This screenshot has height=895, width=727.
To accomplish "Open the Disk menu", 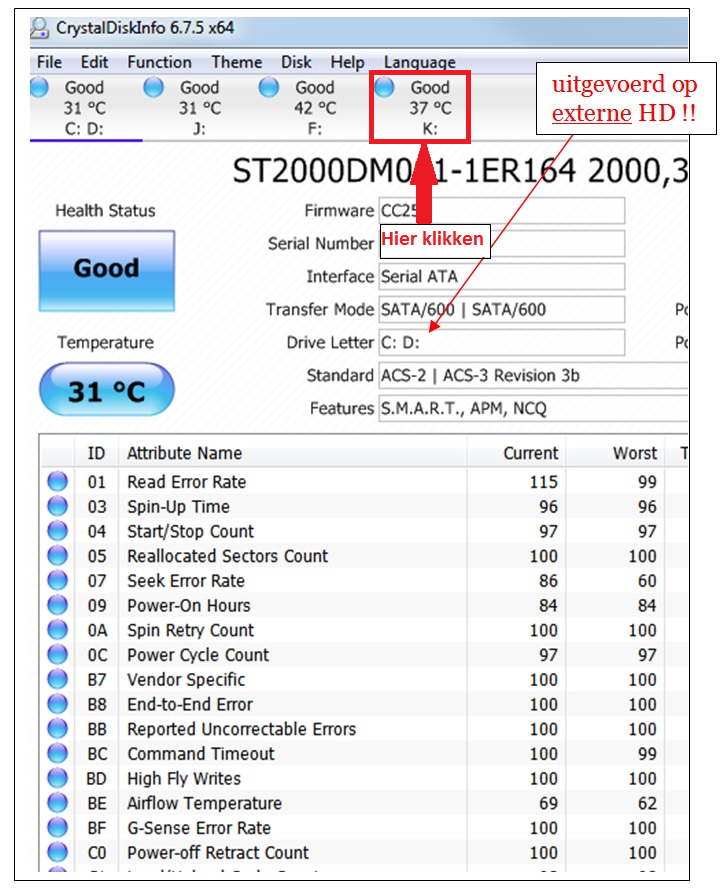I will click(296, 62).
